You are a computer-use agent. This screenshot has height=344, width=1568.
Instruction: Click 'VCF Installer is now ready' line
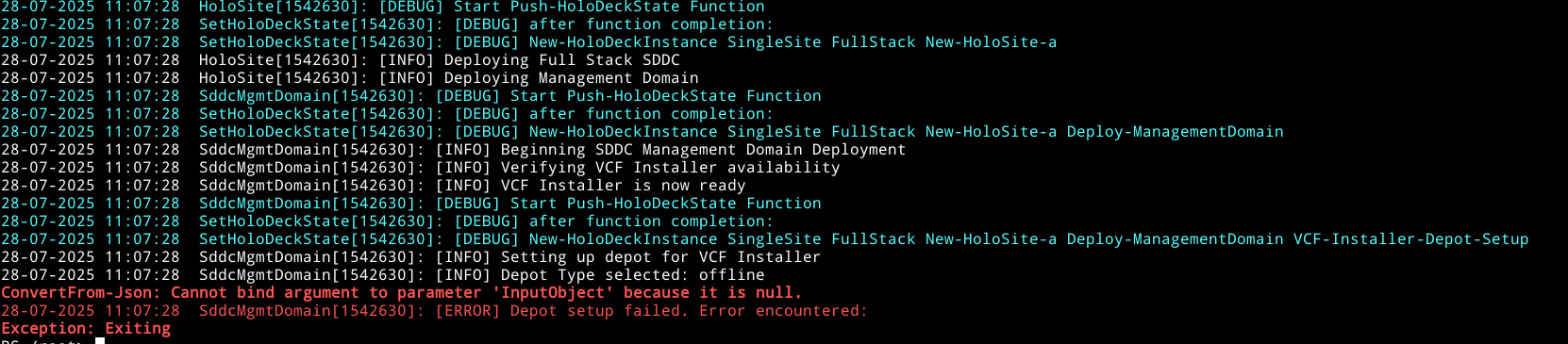(374, 186)
